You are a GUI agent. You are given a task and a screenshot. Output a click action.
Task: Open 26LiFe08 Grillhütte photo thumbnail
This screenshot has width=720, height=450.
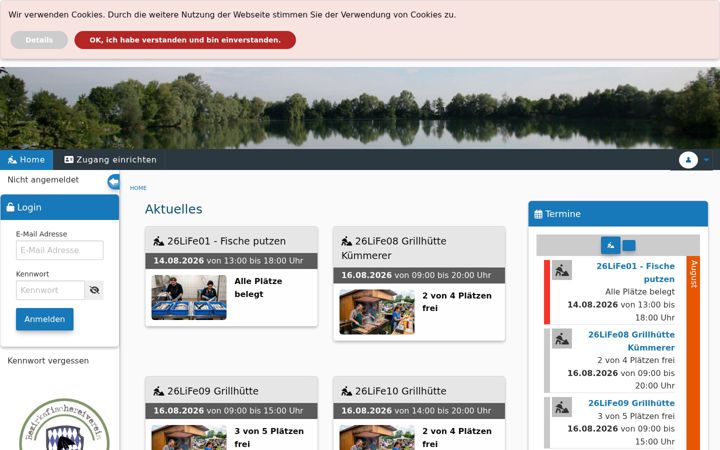click(x=377, y=312)
